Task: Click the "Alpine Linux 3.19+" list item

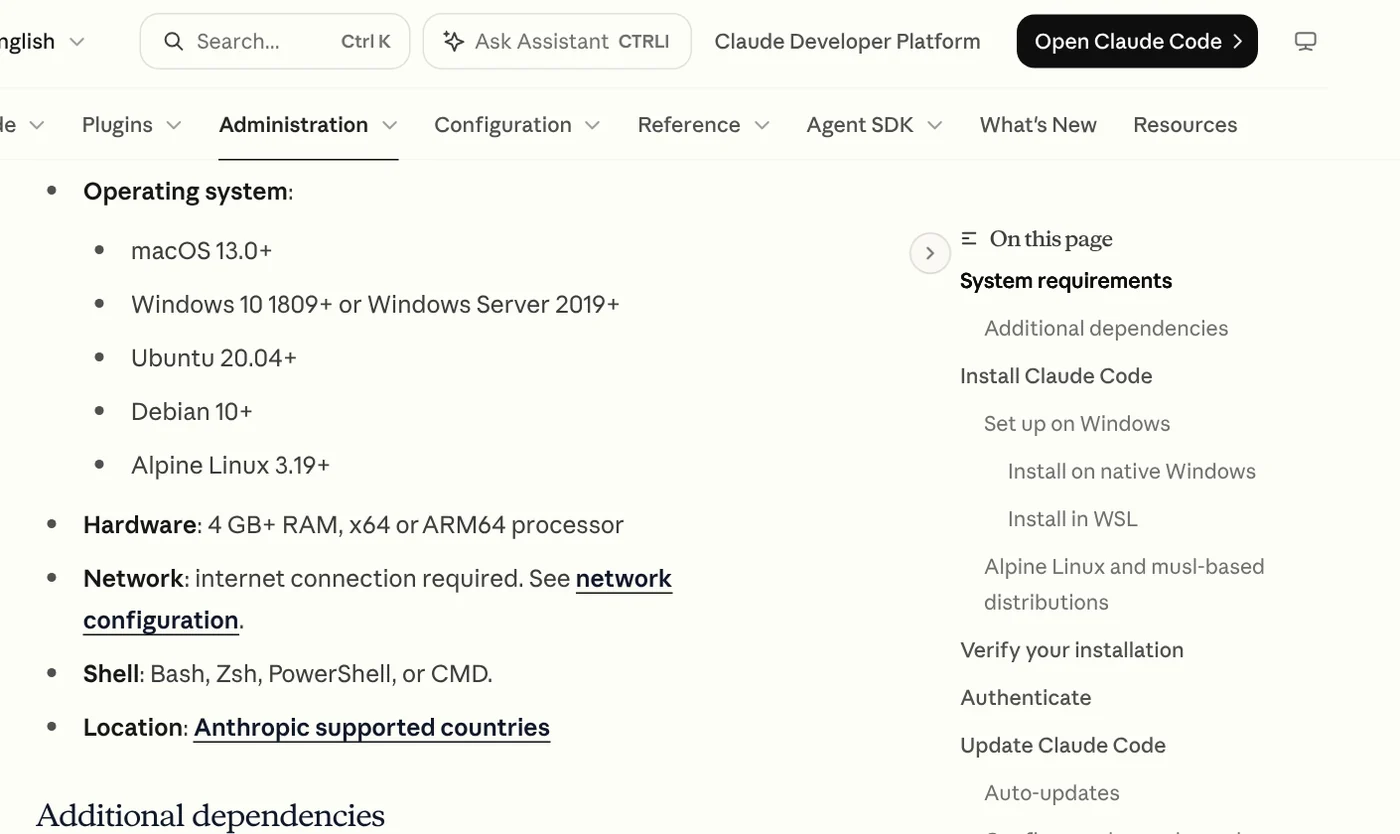Action: coord(231,465)
